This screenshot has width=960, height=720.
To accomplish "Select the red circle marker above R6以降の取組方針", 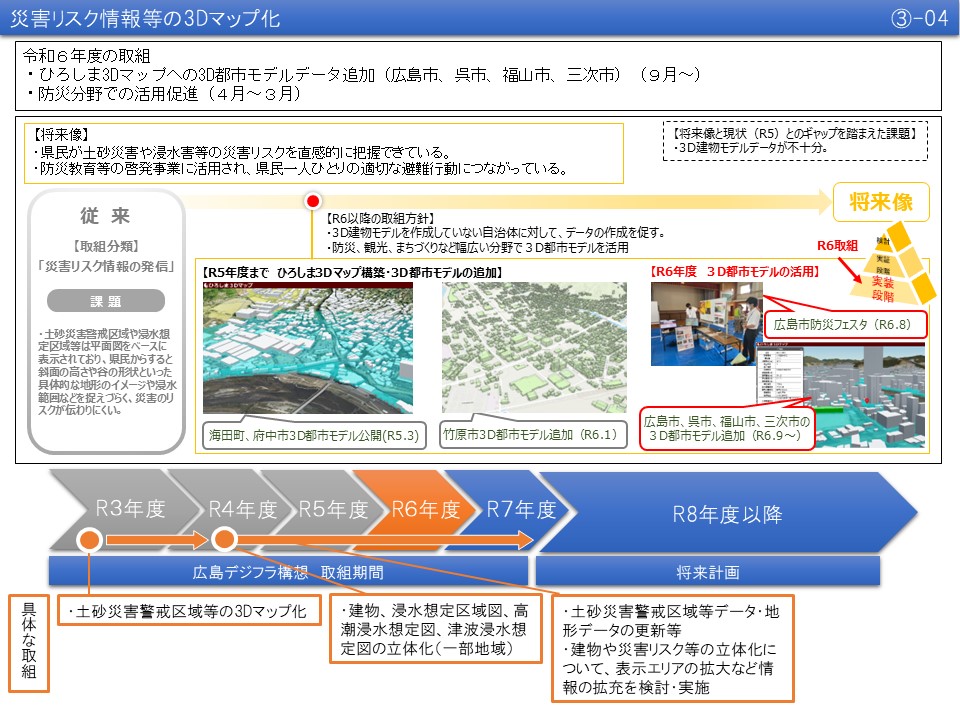I will [x=313, y=201].
